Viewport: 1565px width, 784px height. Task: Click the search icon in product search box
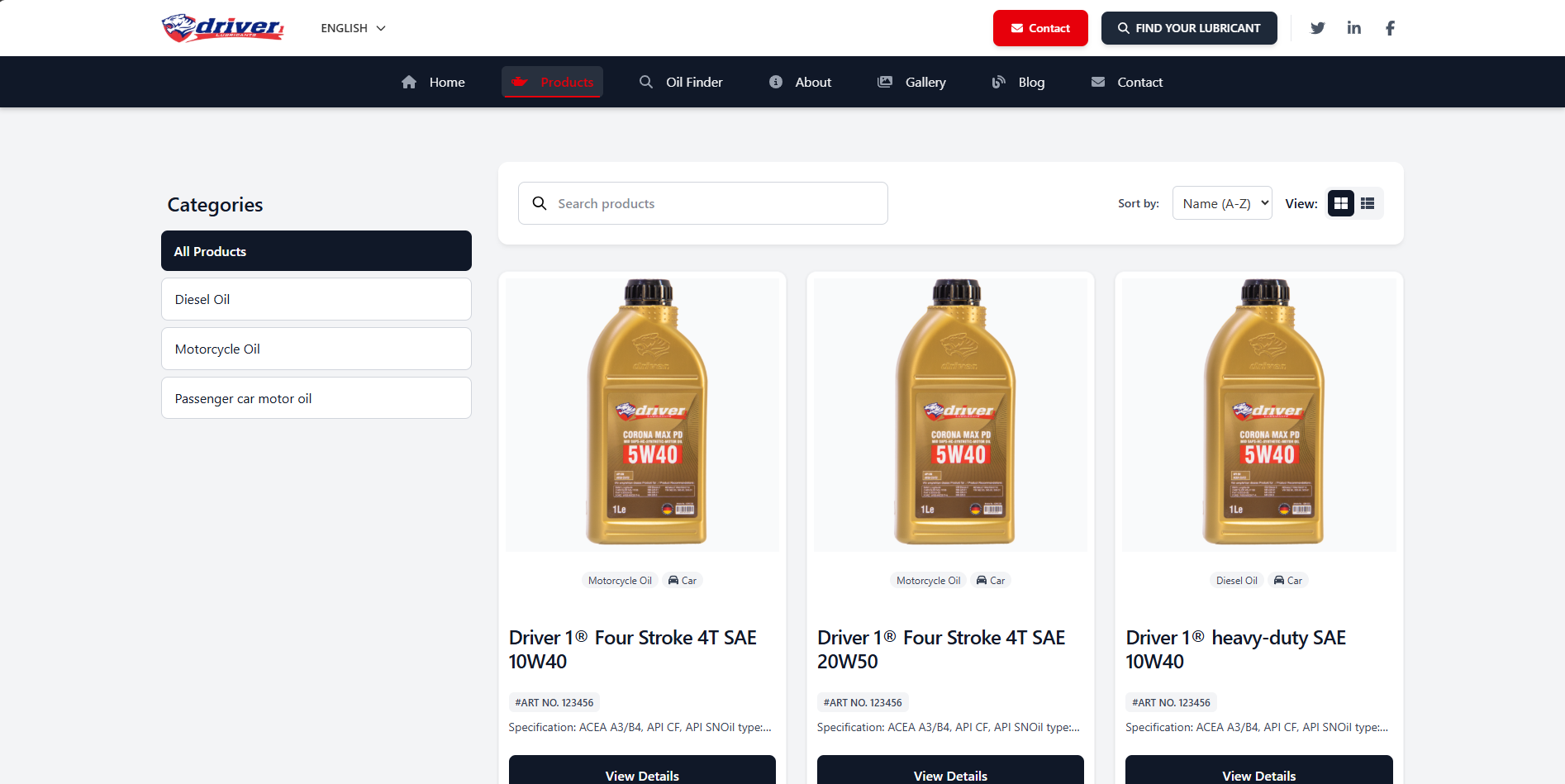pyautogui.click(x=540, y=203)
